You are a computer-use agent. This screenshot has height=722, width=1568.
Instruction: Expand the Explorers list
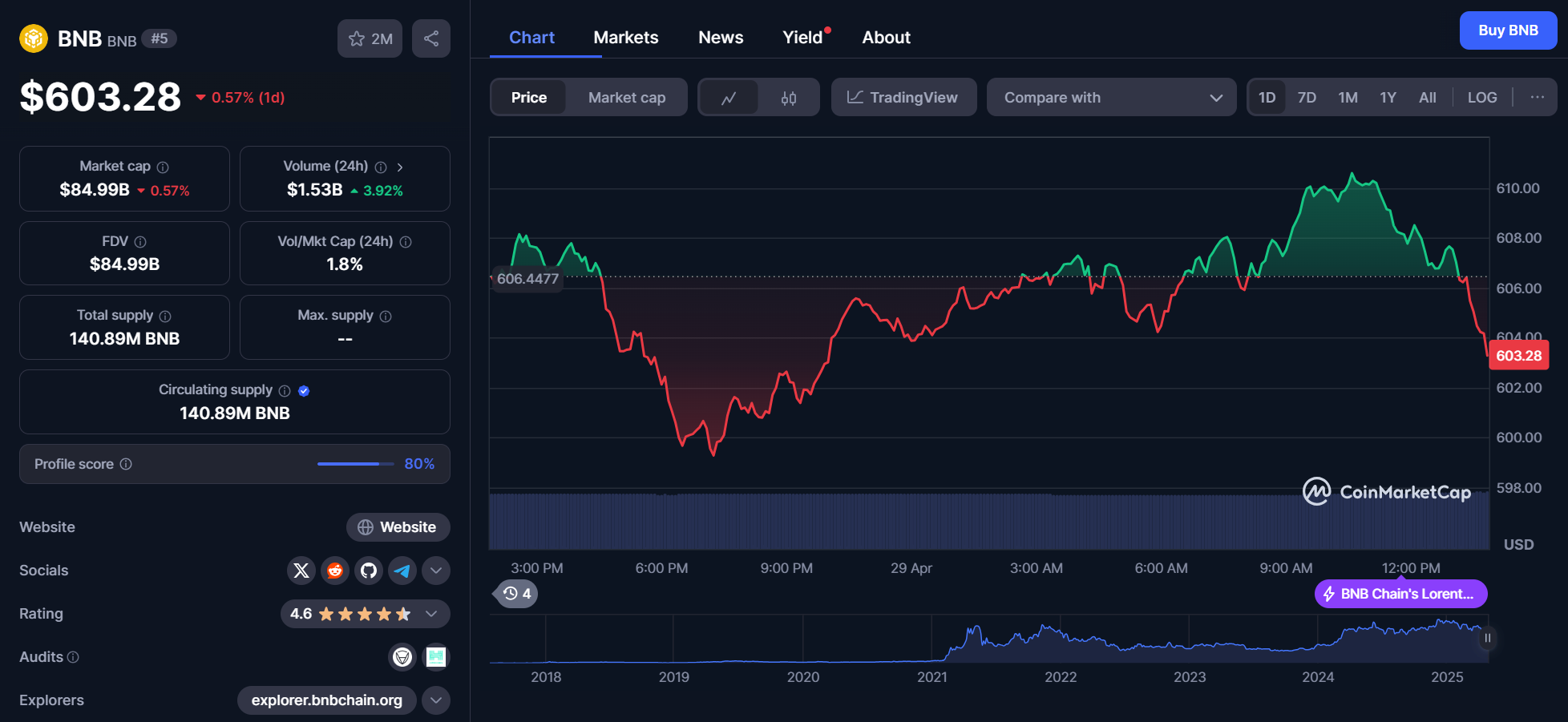(436, 700)
